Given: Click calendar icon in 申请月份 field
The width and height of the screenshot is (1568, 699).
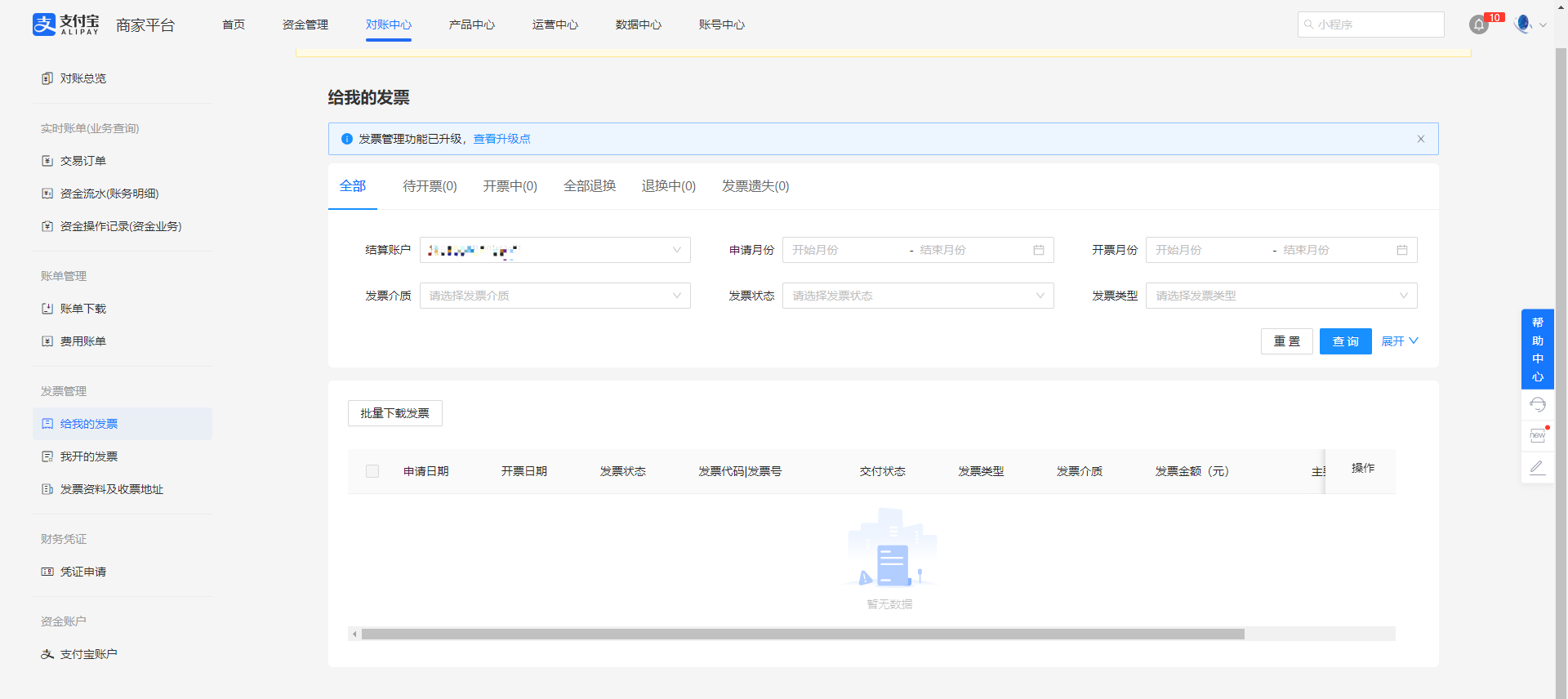Looking at the screenshot, I should coord(1038,250).
